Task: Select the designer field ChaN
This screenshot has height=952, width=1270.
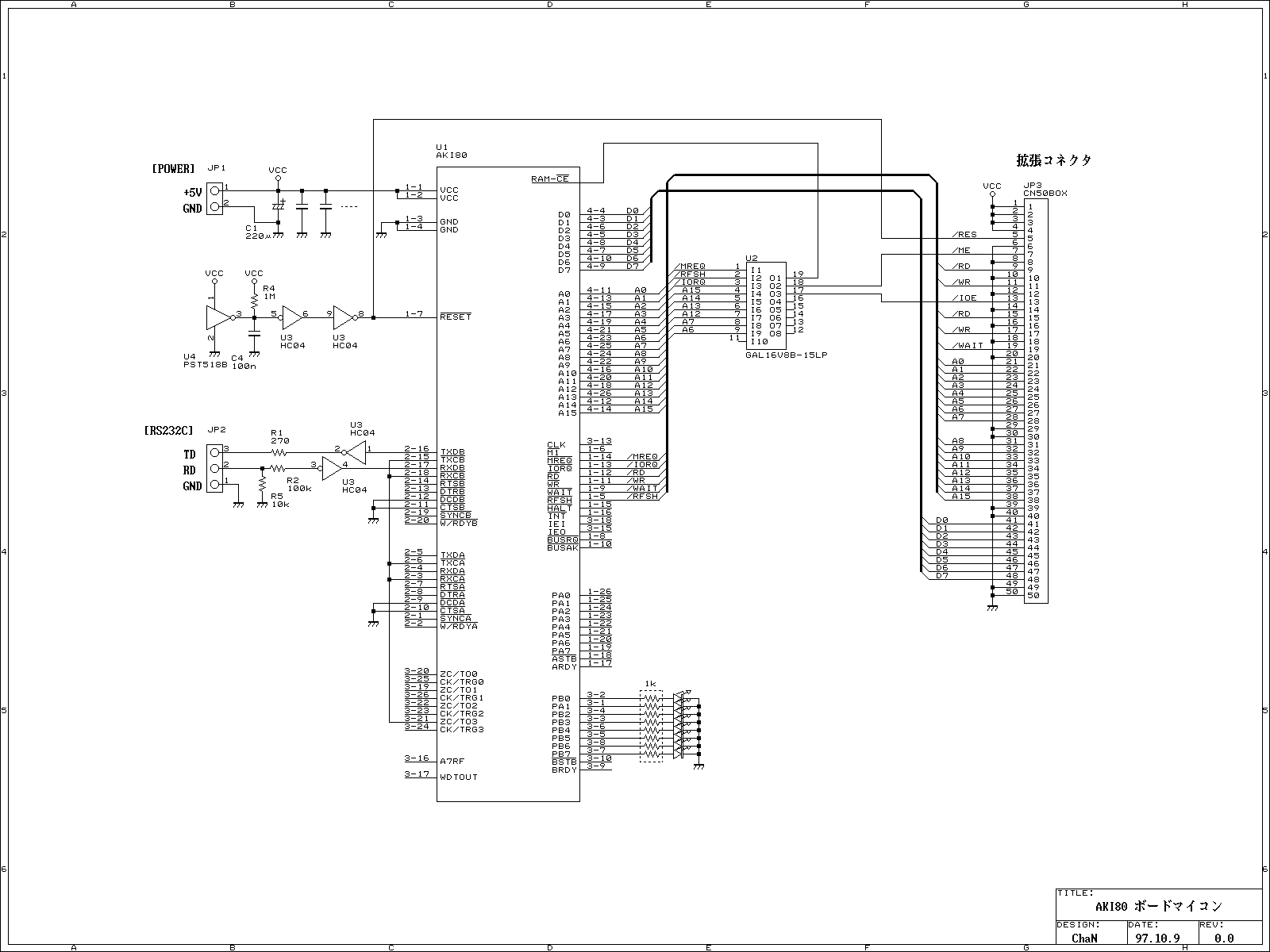Action: [1084, 938]
